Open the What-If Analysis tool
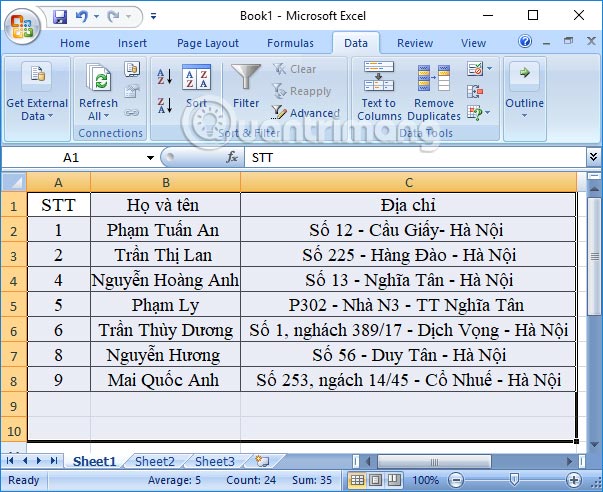Image resolution: width=603 pixels, height=492 pixels. [474, 113]
